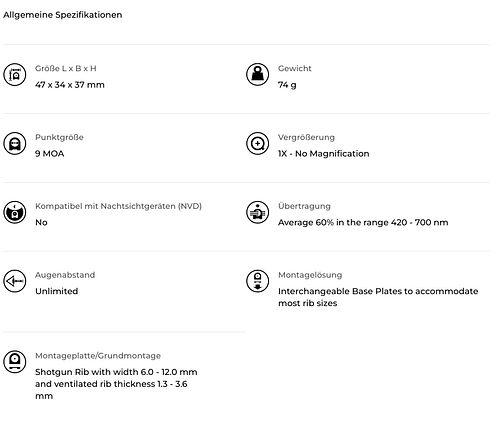This screenshot has width=500, height=441.
Task: Select the Allgemeine Spezifikationen heading
Action: click(63, 15)
